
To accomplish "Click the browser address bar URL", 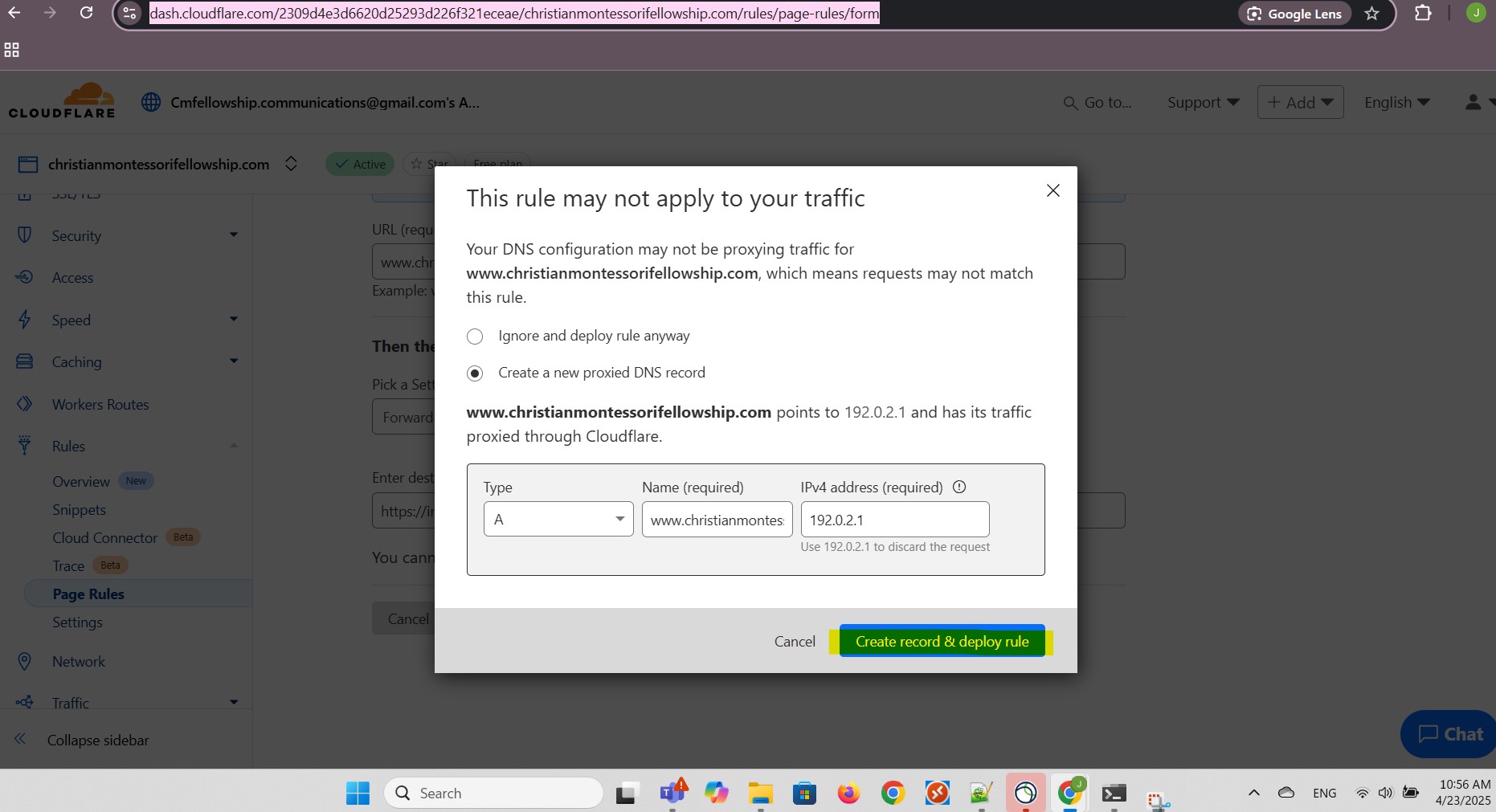I will [x=514, y=14].
